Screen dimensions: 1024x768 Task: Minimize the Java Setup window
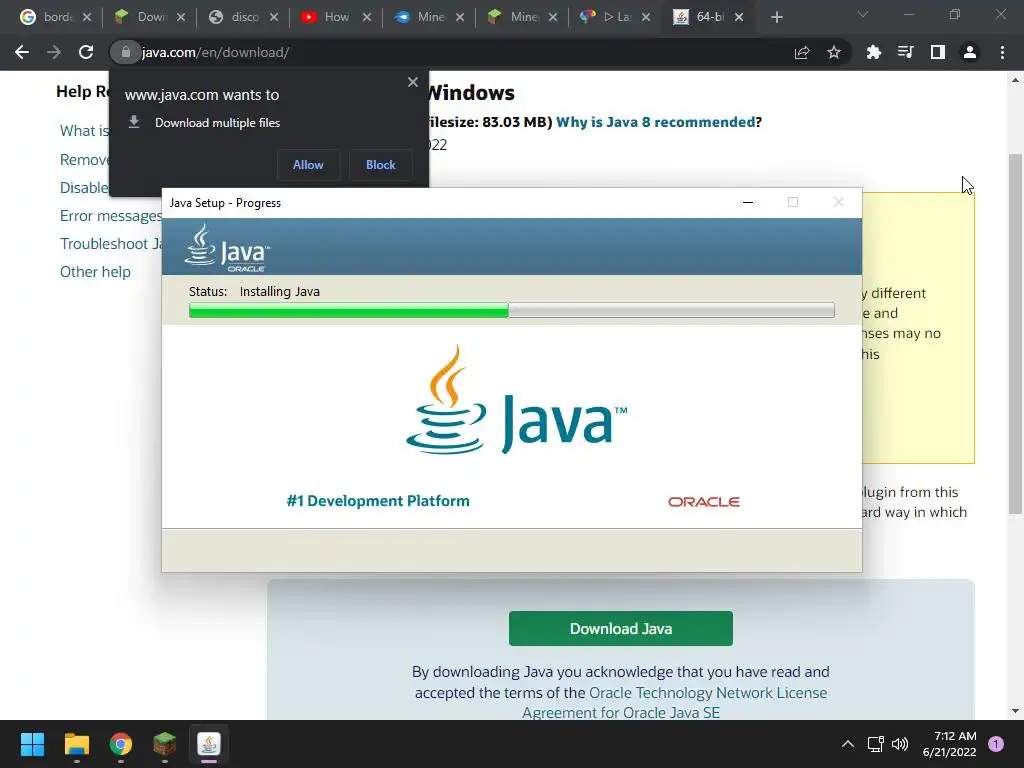pos(748,202)
